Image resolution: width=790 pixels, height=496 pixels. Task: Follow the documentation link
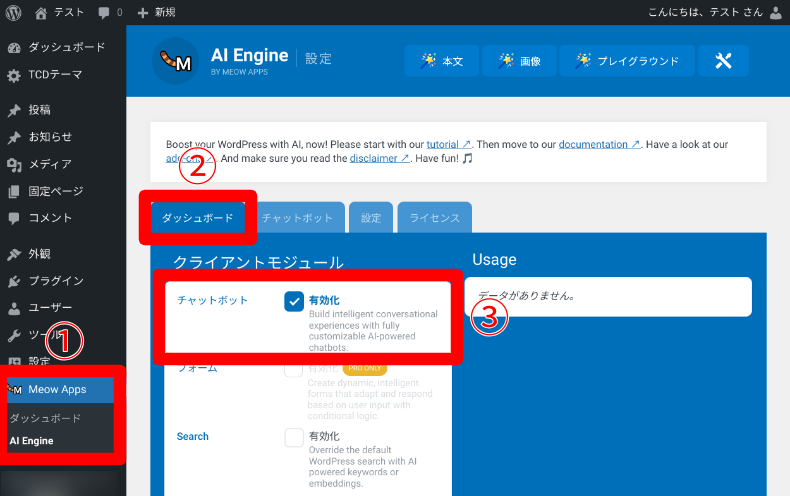click(x=599, y=145)
